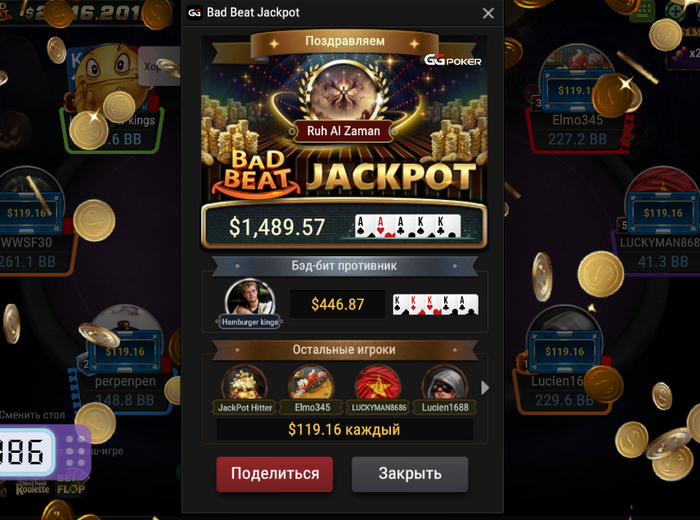Click the Hamburger kings opponent avatar
Screen dimensions: 700x520
[x=250, y=299]
